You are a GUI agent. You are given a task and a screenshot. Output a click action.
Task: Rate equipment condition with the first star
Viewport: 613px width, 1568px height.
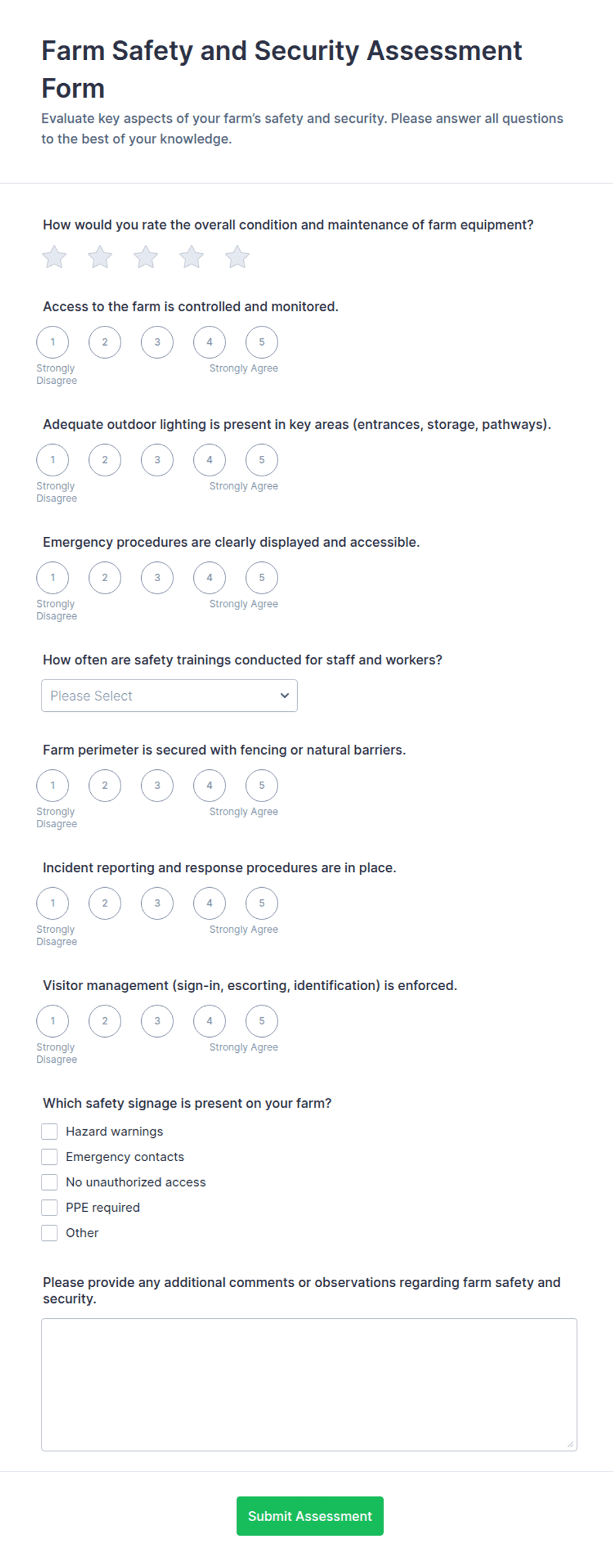(54, 257)
